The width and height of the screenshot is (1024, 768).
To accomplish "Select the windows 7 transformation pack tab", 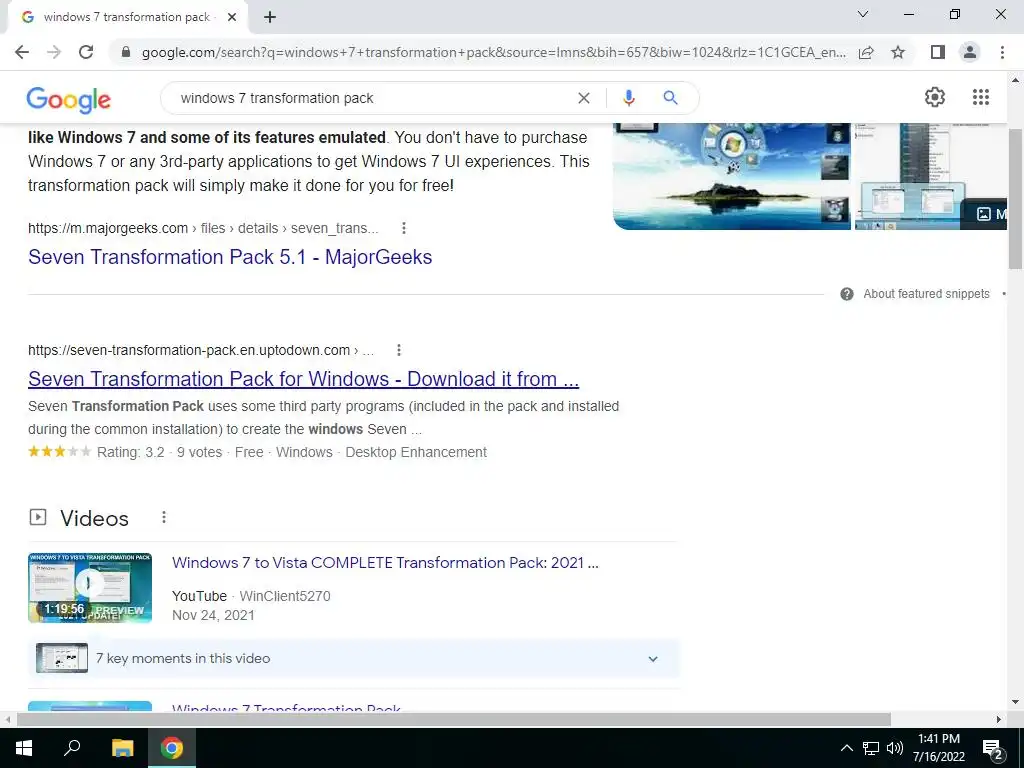I will click(127, 17).
